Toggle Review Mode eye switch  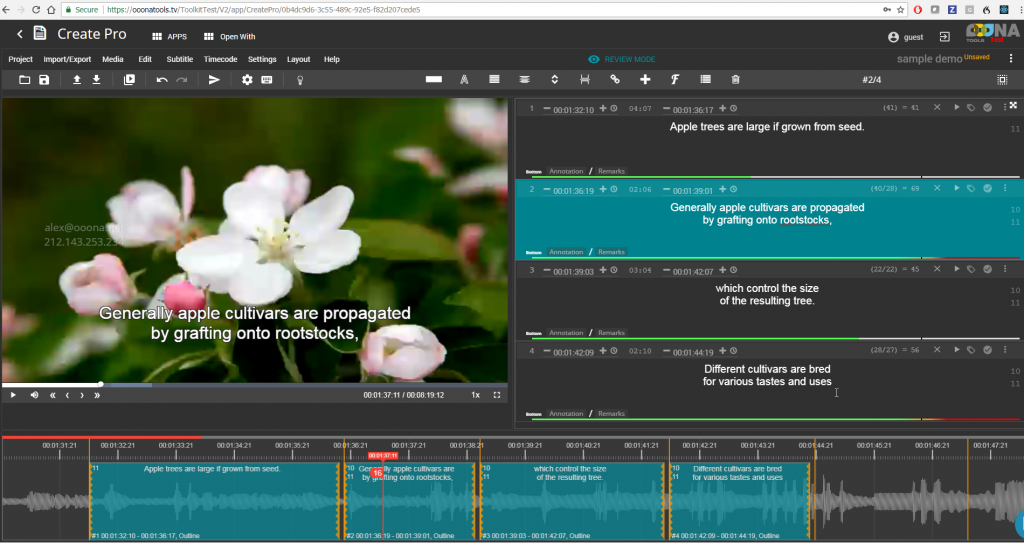click(594, 59)
